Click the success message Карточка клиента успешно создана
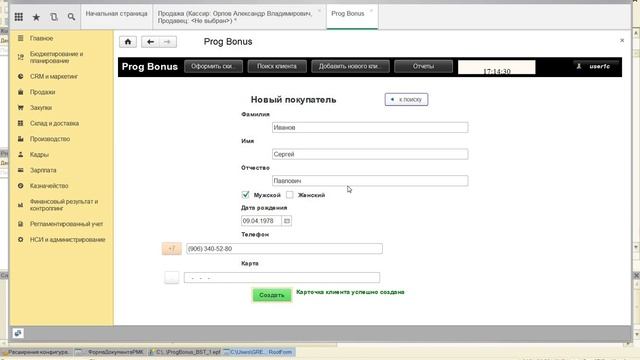Image resolution: width=640 pixels, height=360 pixels. (350, 292)
